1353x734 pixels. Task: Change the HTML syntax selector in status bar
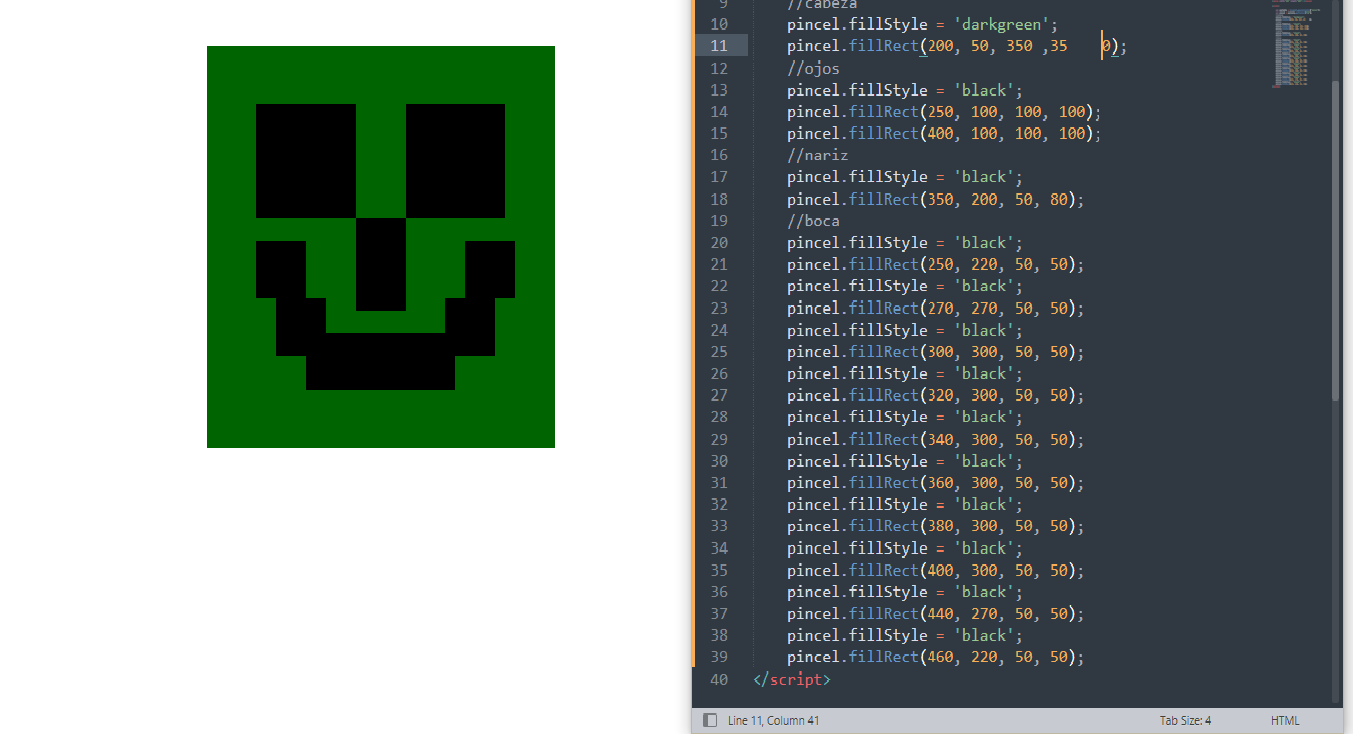[x=1285, y=720]
